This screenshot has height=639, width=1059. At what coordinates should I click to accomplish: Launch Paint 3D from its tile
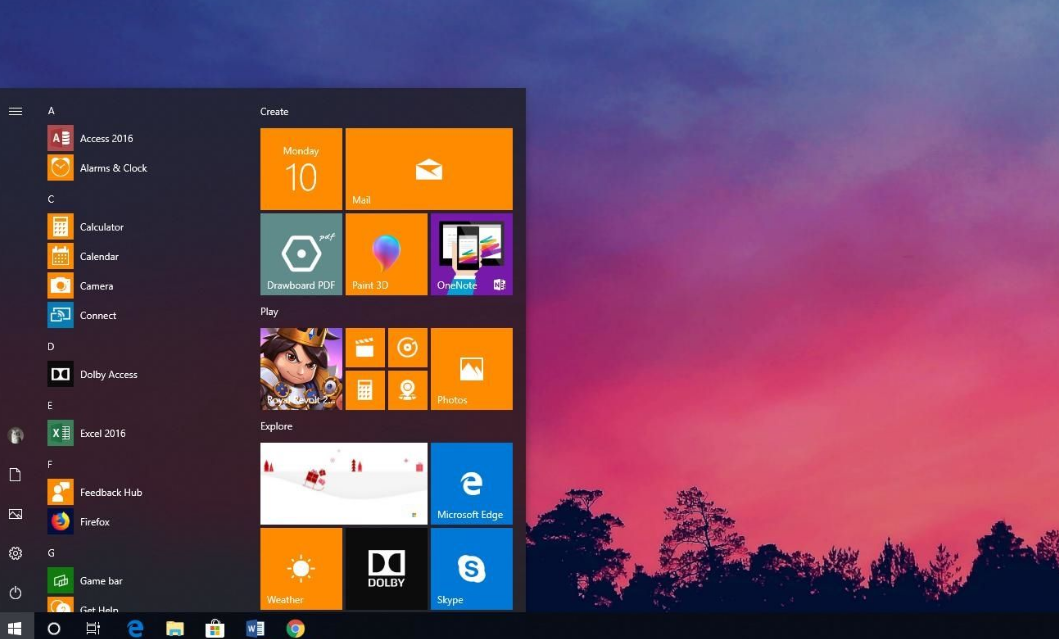click(386, 253)
